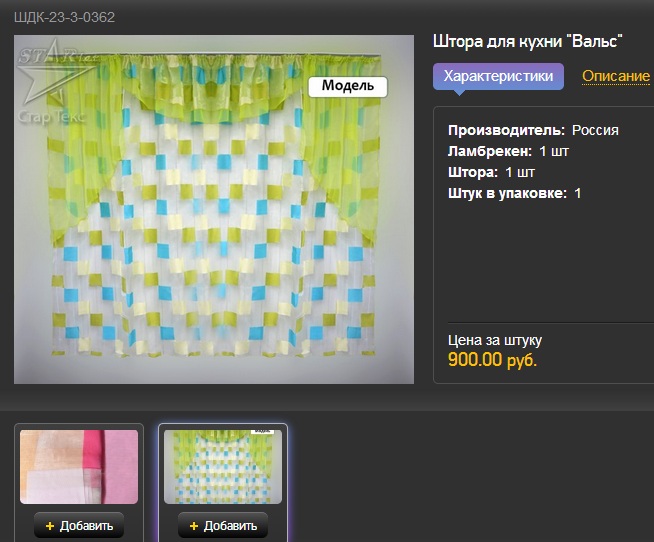This screenshot has width=654, height=542.
Task: Click the title Штора для кухни "Вальс"
Action: pyautogui.click(x=528, y=41)
